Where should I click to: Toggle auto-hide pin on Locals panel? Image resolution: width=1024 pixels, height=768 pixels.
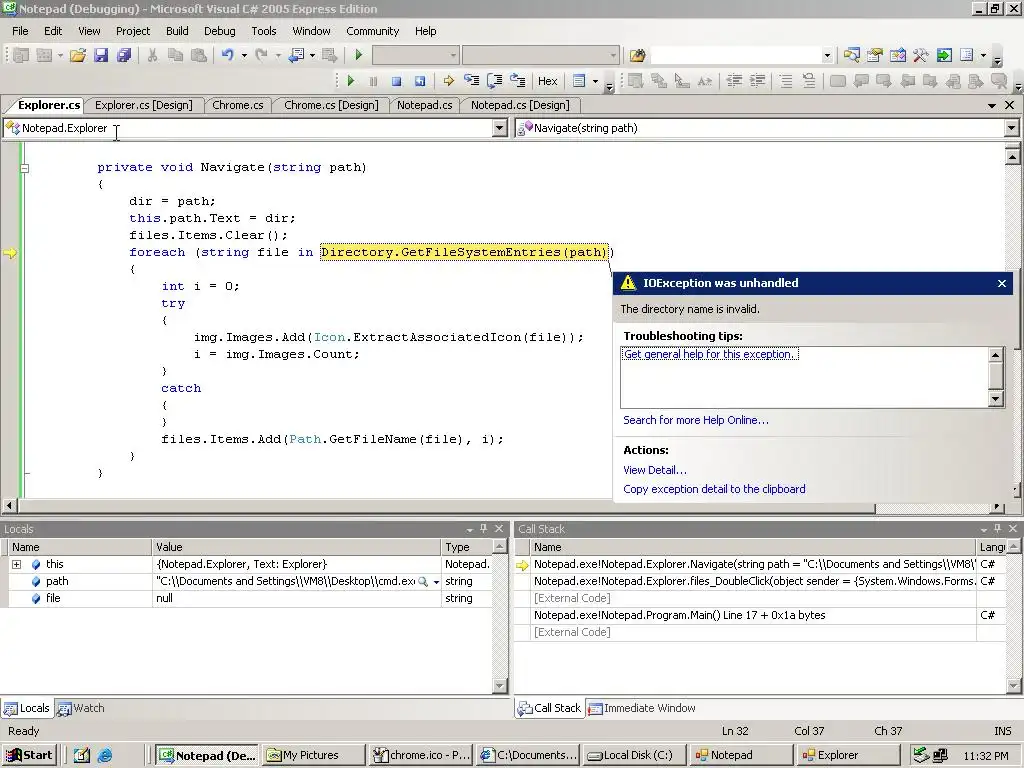pos(484,528)
